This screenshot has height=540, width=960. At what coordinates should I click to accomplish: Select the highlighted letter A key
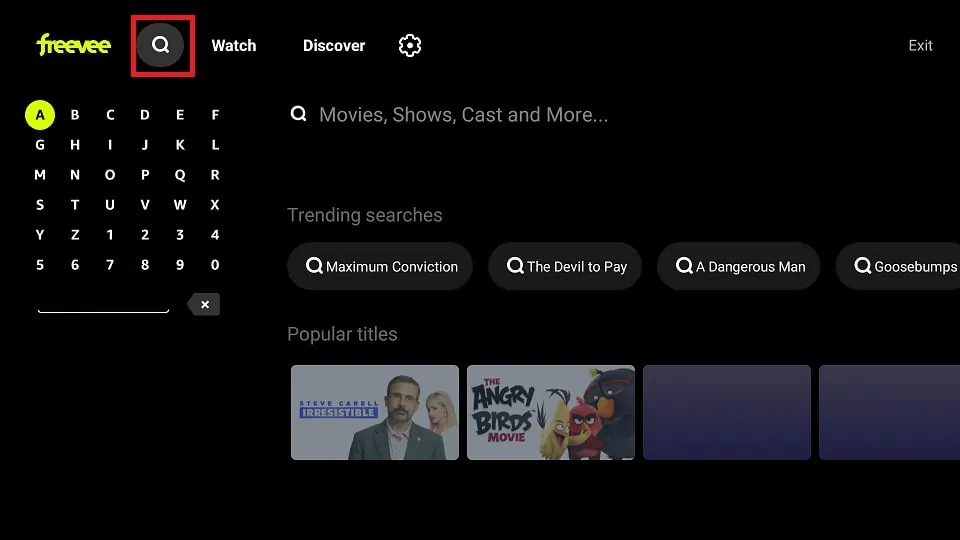pos(40,114)
